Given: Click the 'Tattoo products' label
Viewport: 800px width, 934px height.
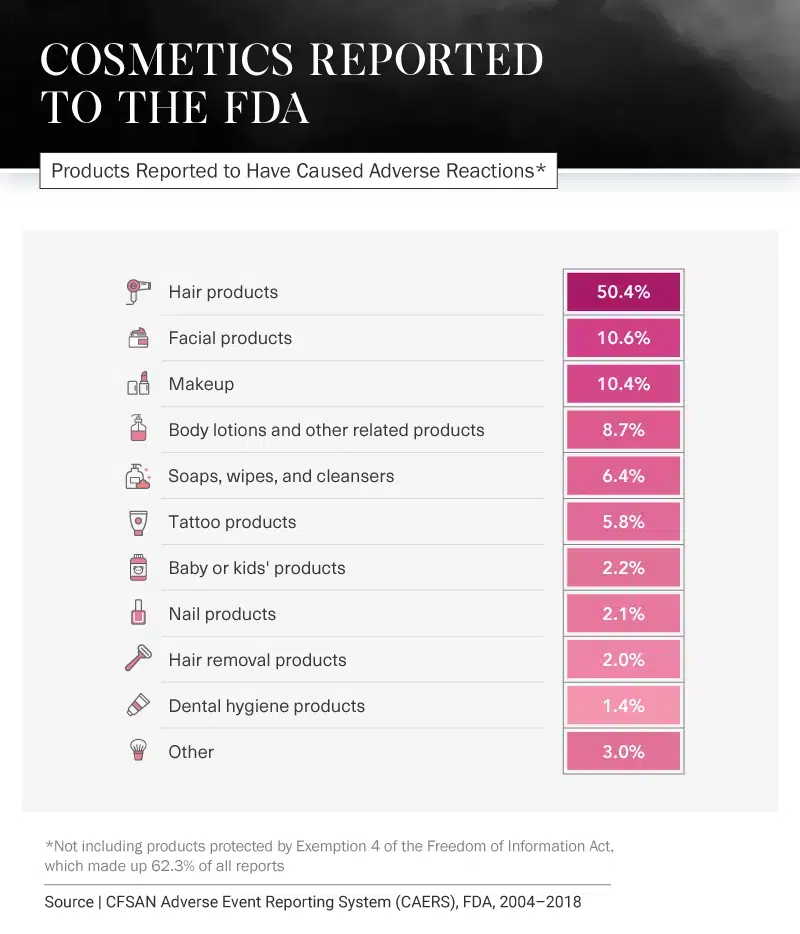Looking at the screenshot, I should click(x=232, y=522).
